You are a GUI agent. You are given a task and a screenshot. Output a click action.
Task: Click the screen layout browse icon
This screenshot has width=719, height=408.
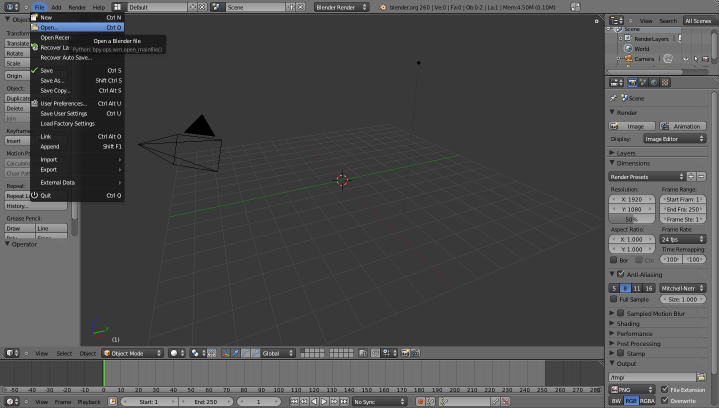118,7
